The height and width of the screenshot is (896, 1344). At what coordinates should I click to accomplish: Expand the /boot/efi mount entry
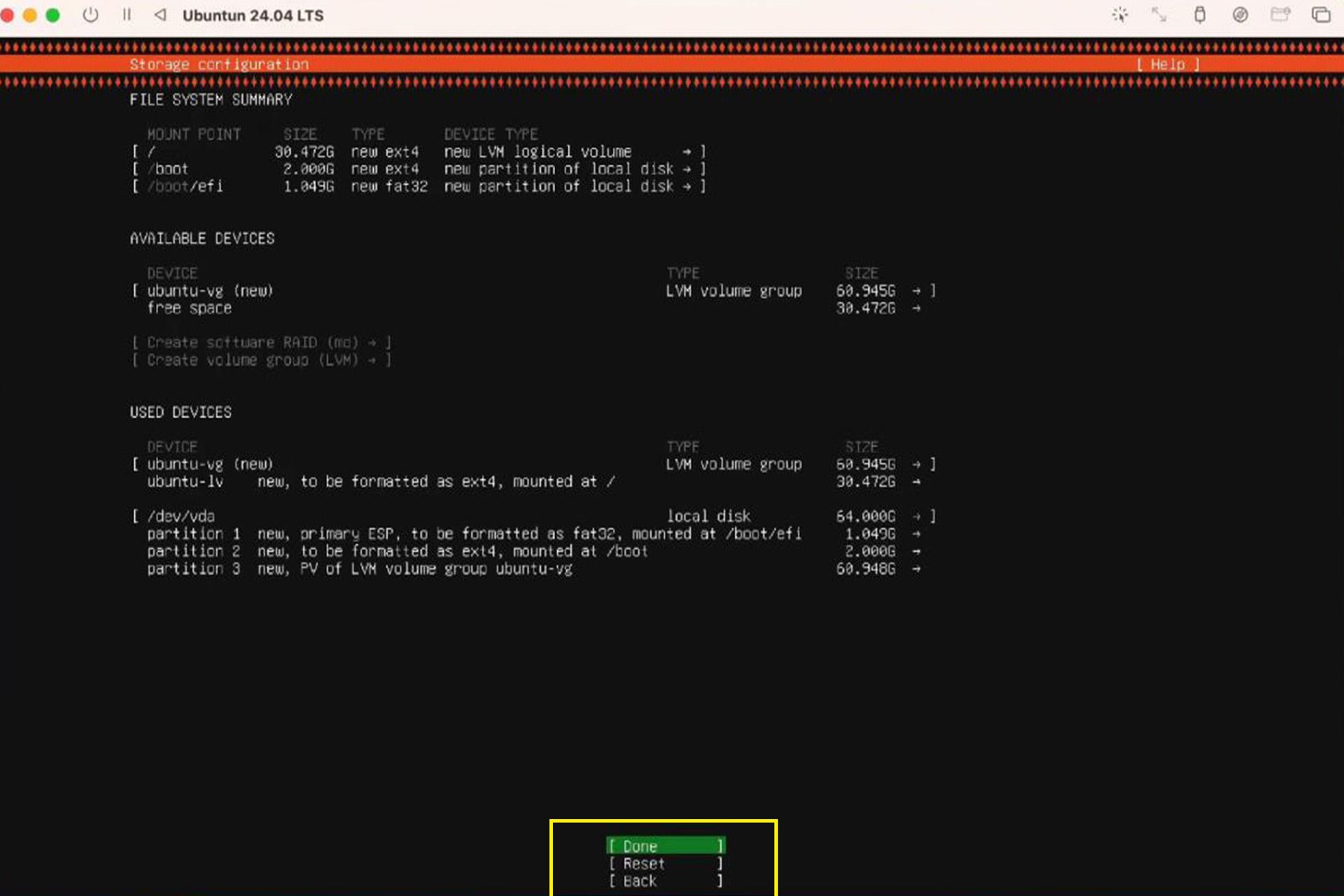[x=419, y=186]
